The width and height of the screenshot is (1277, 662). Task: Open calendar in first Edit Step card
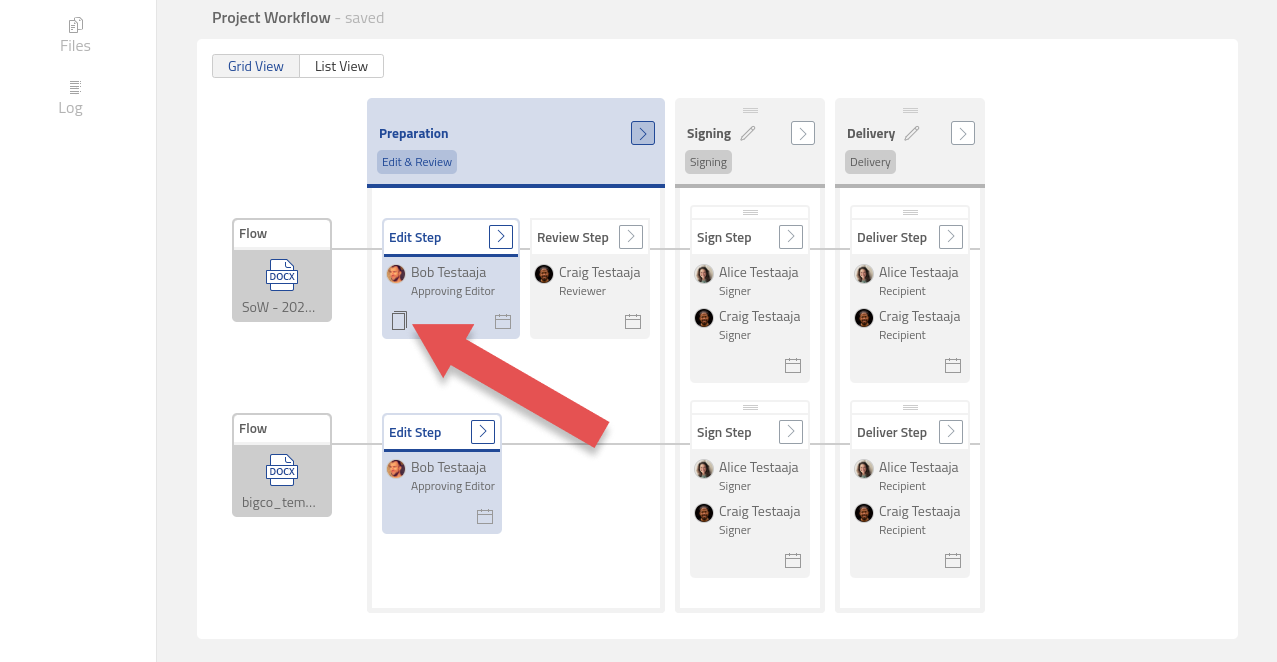[503, 321]
